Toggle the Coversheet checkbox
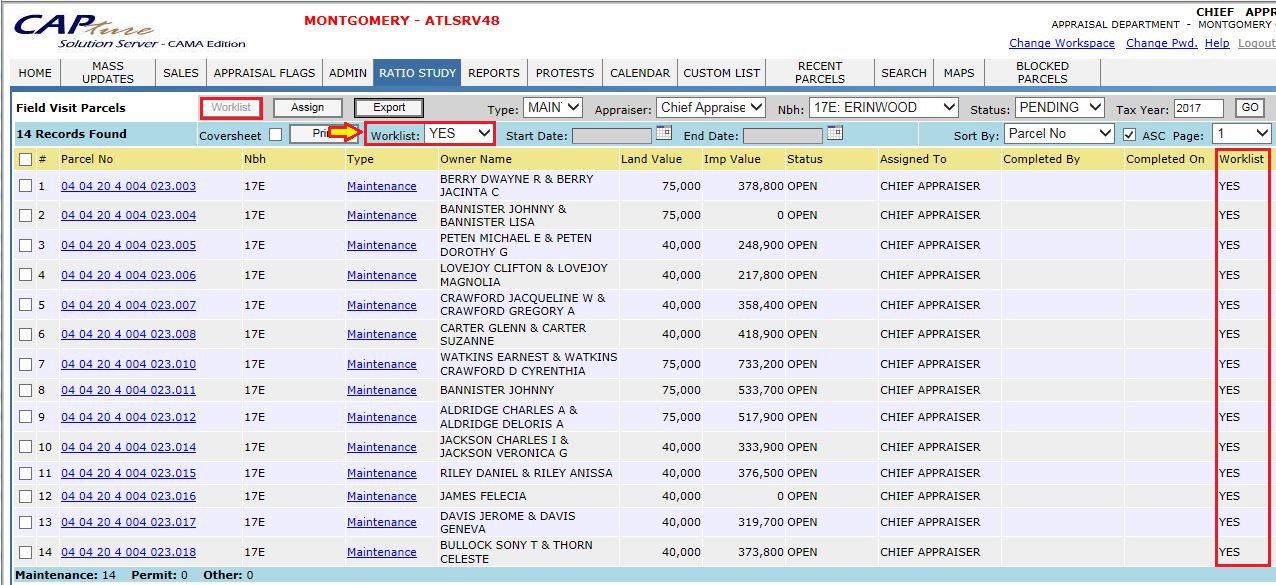 (275, 135)
